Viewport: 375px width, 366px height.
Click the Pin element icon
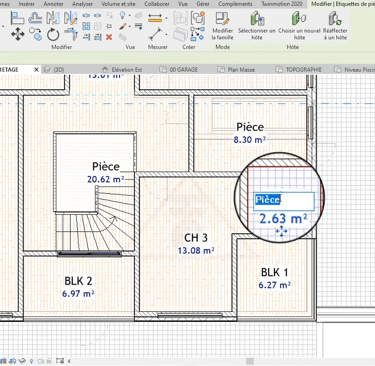[x=109, y=26]
